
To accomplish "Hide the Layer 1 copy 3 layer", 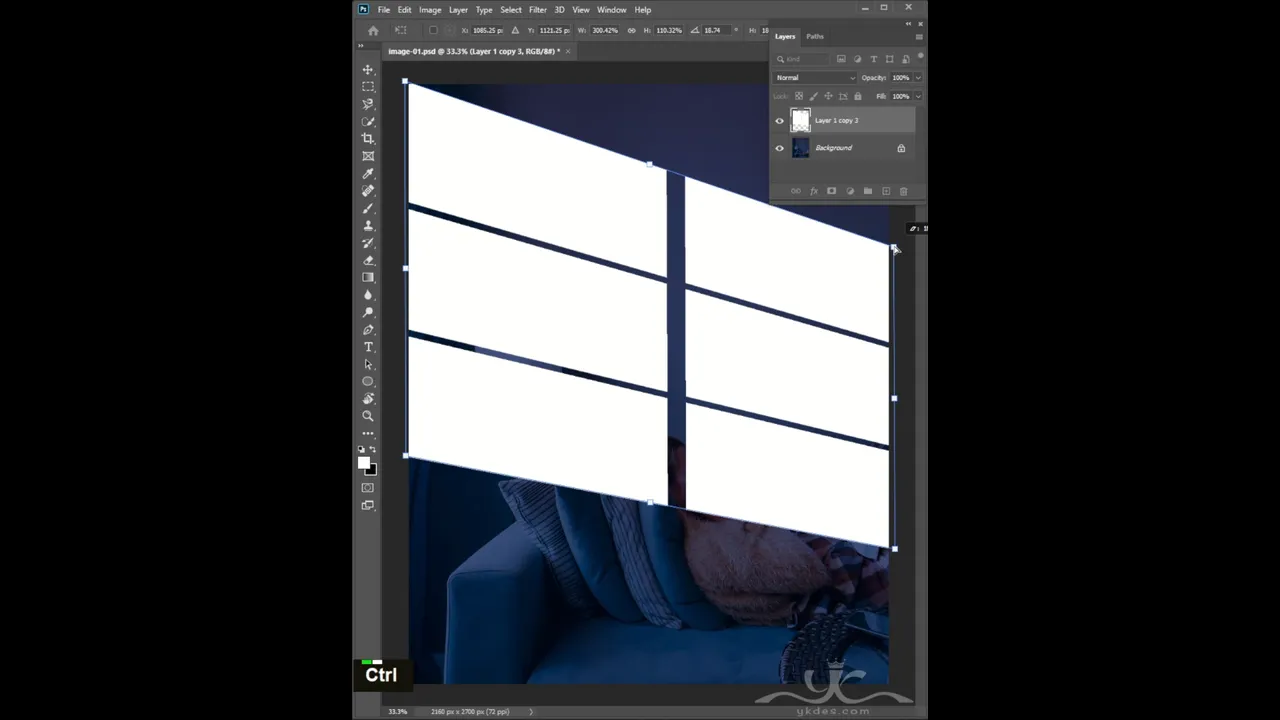I will (780, 121).
